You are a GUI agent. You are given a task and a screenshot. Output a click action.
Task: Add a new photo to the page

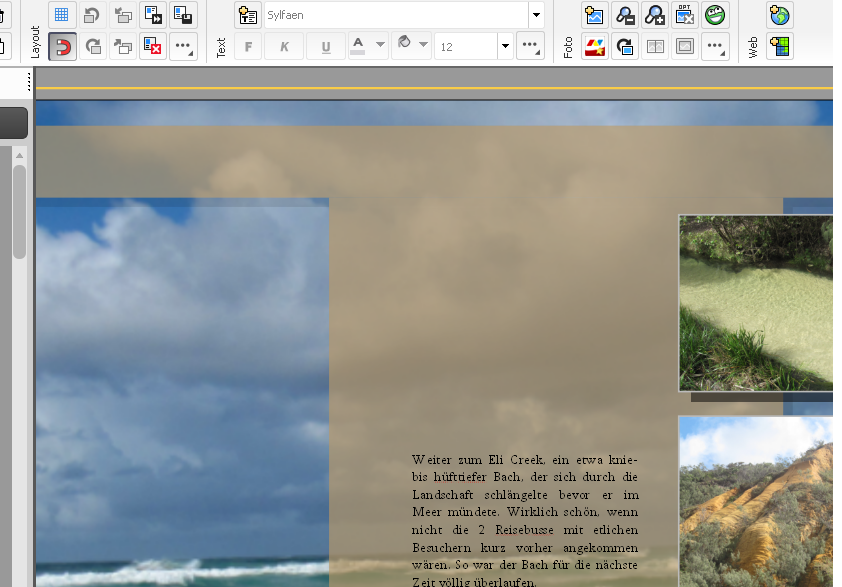click(x=595, y=15)
